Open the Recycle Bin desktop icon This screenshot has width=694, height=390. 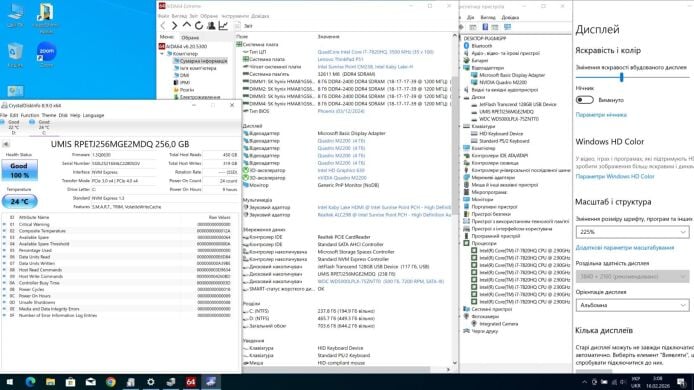15,55
